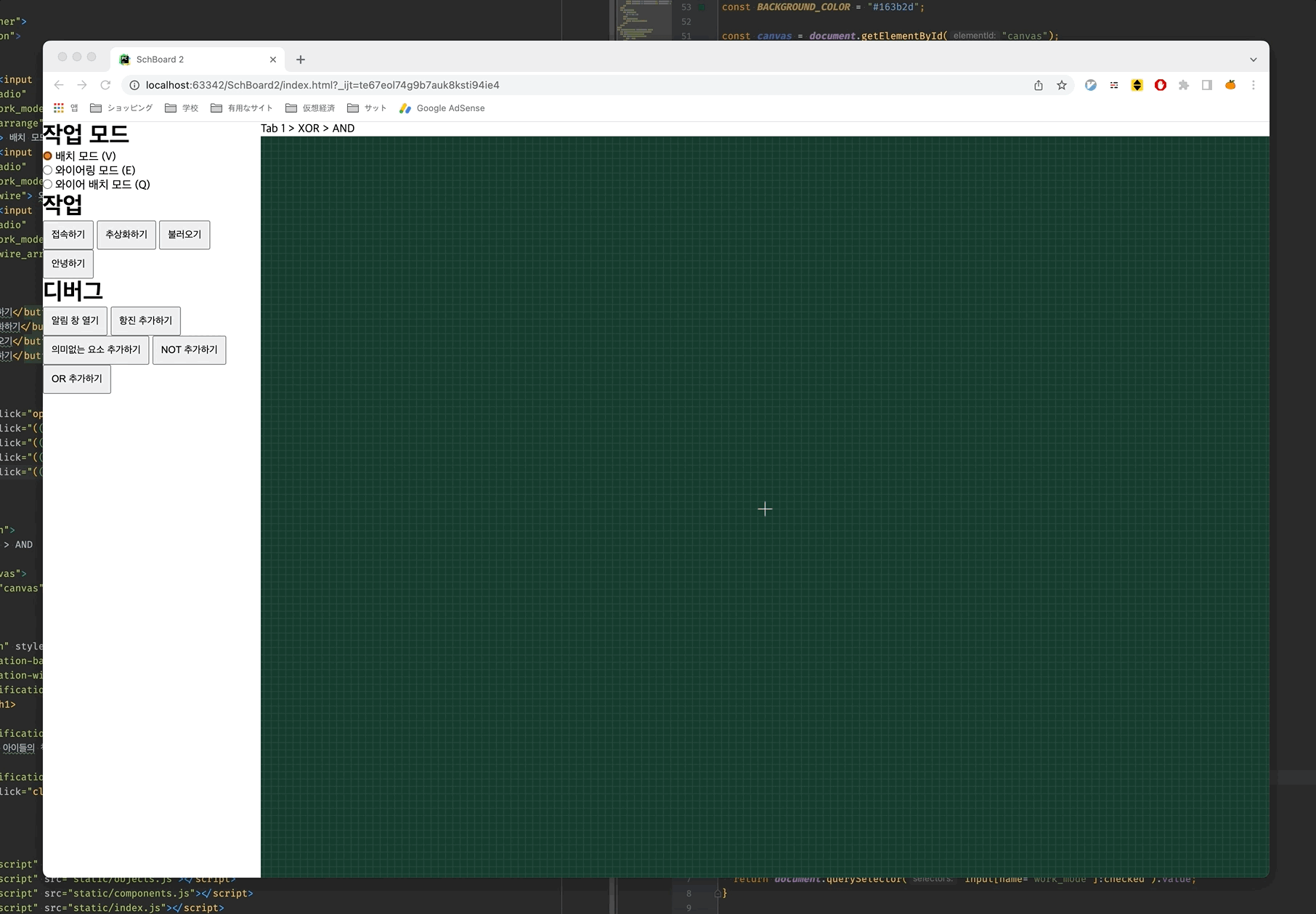Image resolution: width=1316 pixels, height=914 pixels.
Task: Select the 배치 모드 (V) radio button
Action: click(48, 156)
